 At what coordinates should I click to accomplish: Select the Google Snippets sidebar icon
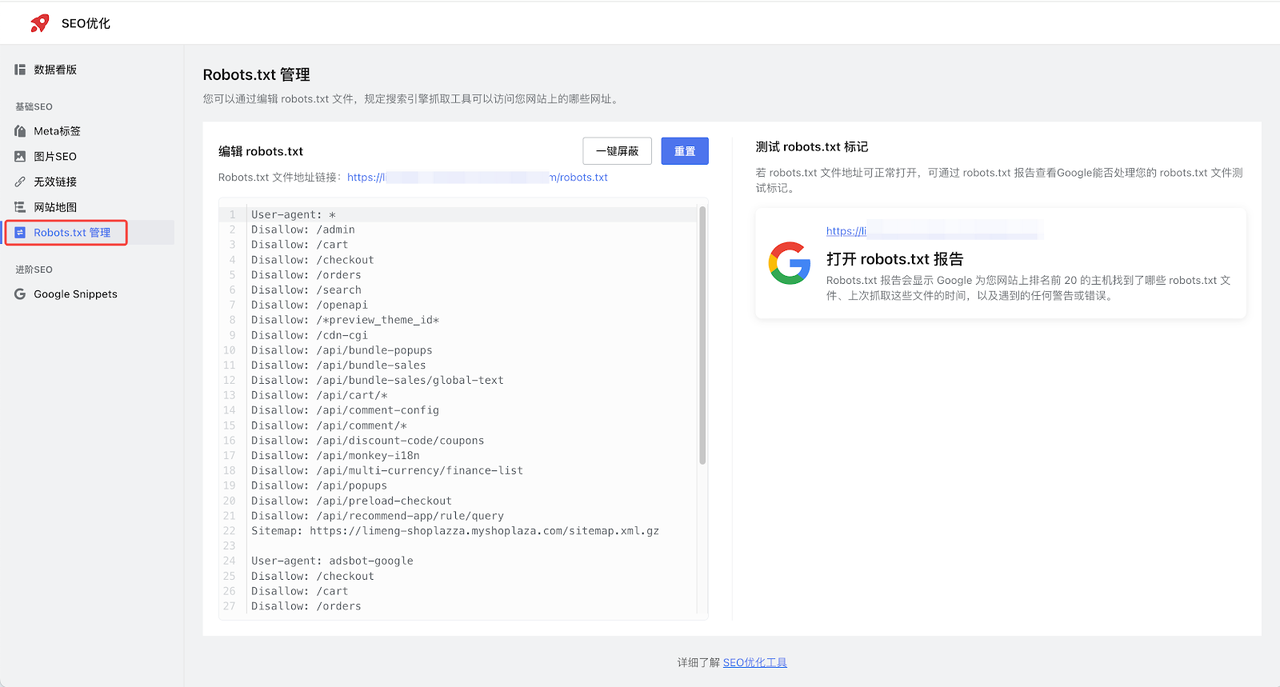tap(21, 294)
